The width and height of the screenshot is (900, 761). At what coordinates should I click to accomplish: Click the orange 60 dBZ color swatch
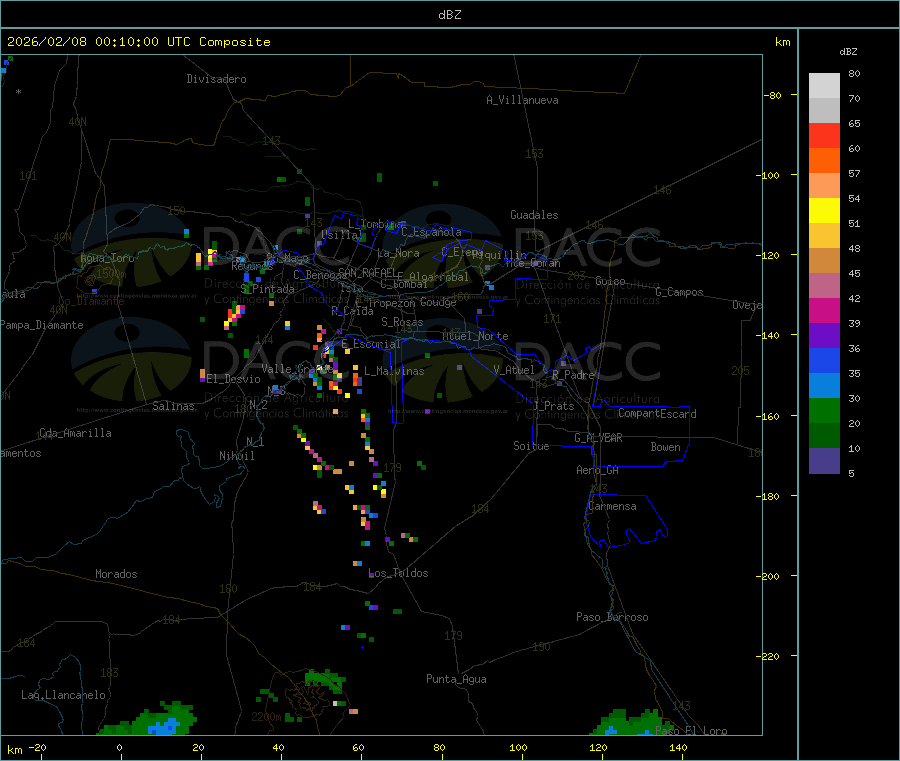coord(824,161)
